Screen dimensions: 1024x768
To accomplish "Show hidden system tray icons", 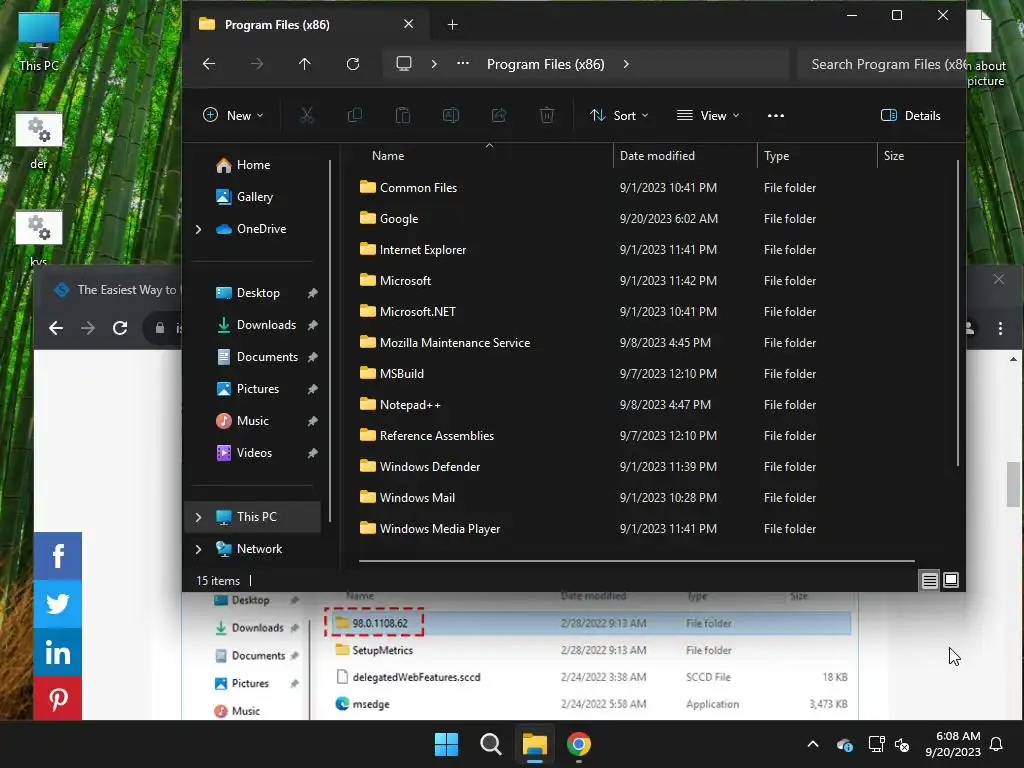I will (813, 744).
